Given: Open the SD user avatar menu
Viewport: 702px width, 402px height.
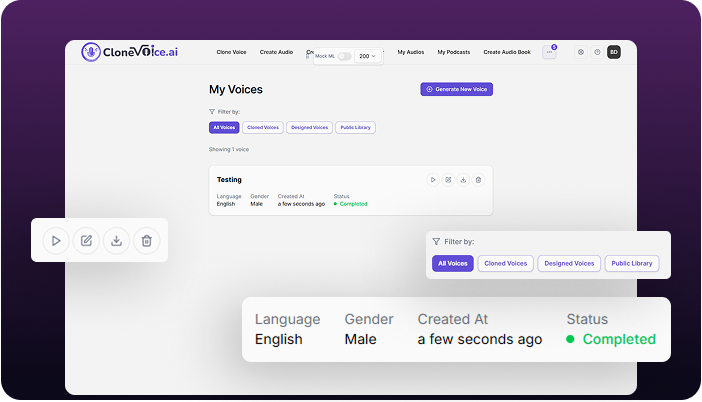Looking at the screenshot, I should pos(614,52).
